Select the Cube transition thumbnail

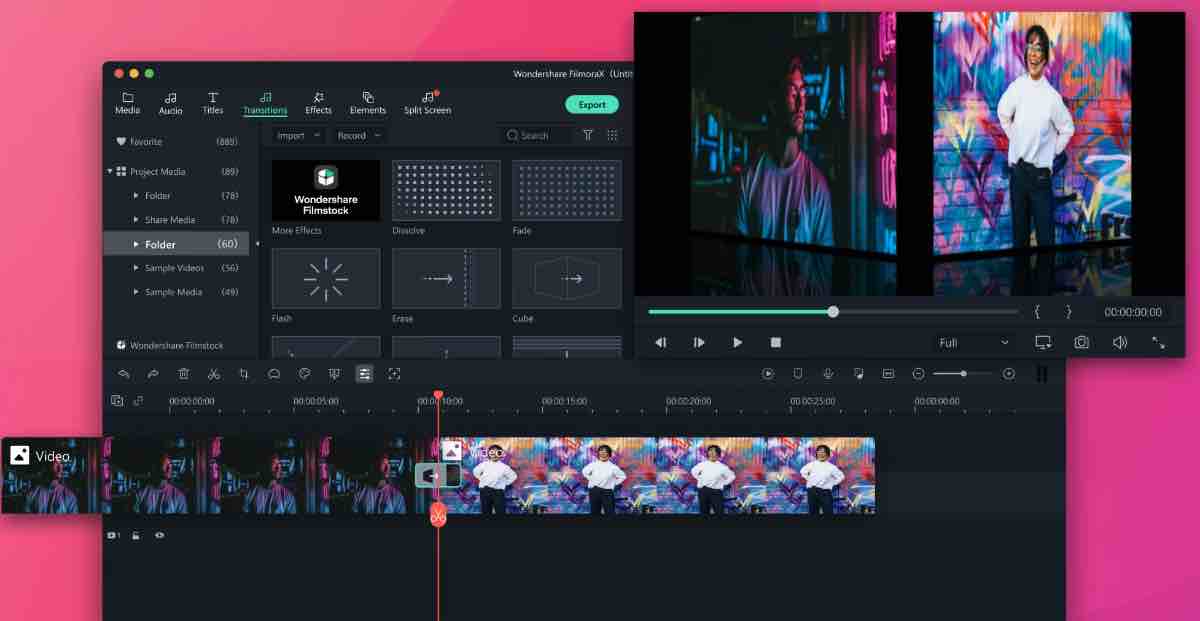click(x=566, y=279)
